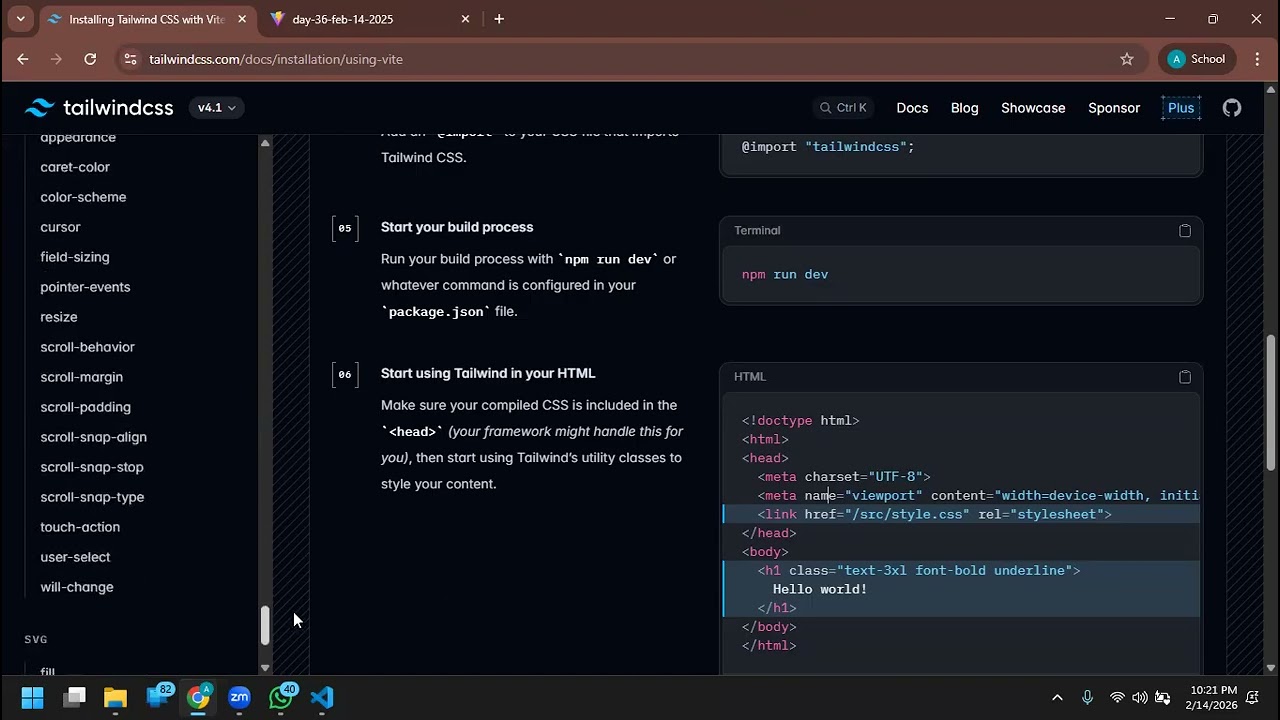The width and height of the screenshot is (1280, 720).
Task: Open a new browser tab
Action: click(x=499, y=19)
